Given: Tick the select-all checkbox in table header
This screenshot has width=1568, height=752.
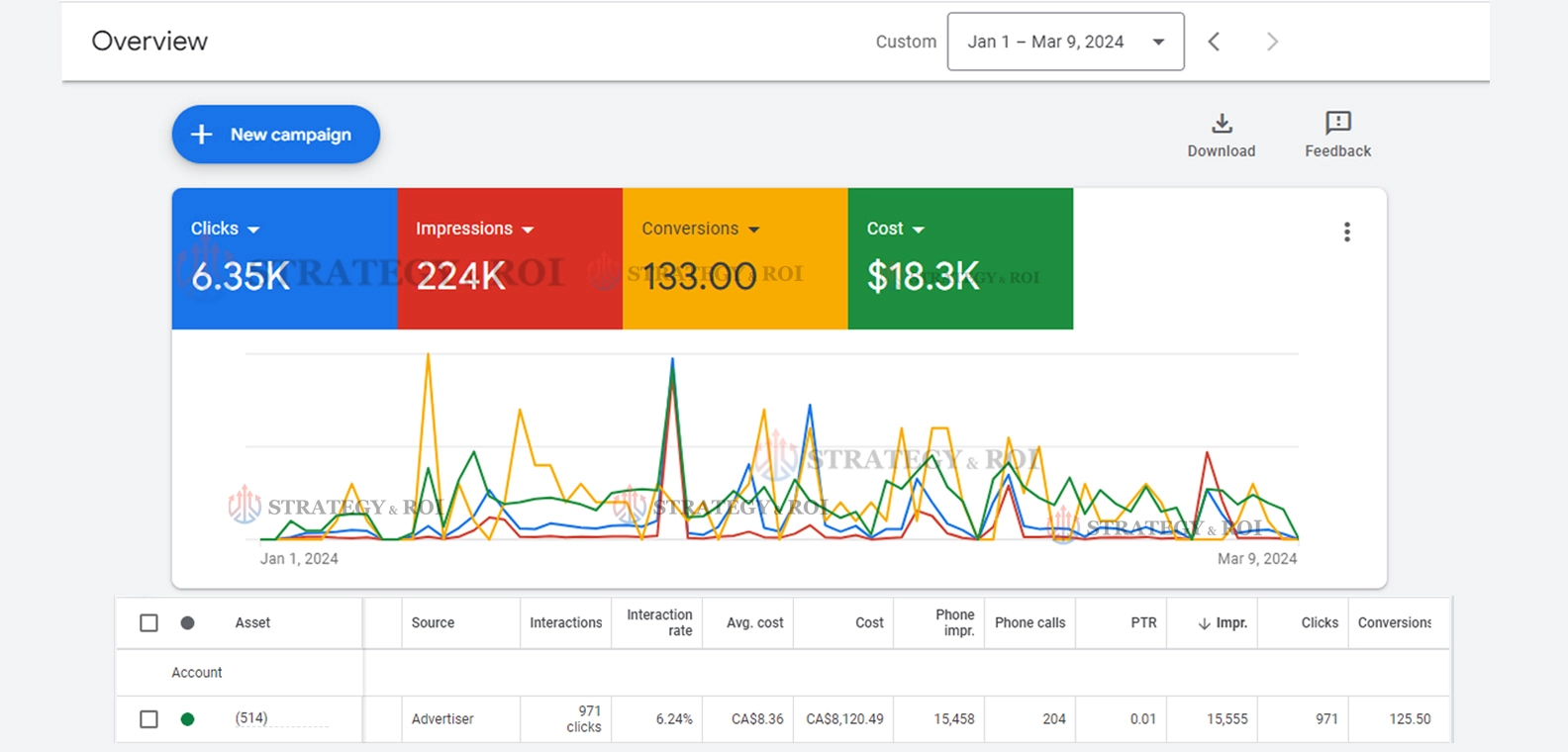Looking at the screenshot, I should click(x=148, y=623).
